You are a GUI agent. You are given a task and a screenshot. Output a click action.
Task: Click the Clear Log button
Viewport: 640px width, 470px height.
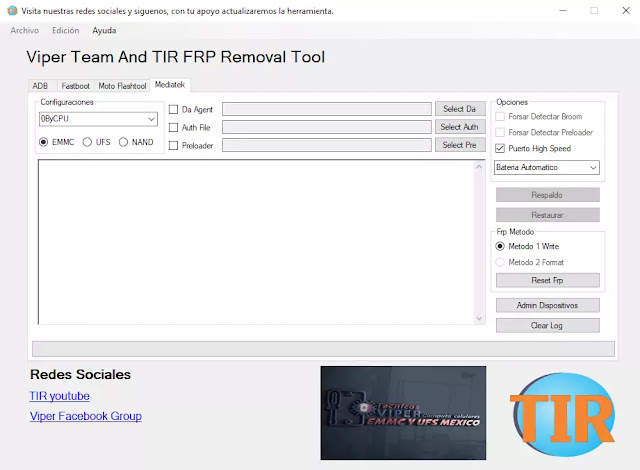pyautogui.click(x=548, y=326)
